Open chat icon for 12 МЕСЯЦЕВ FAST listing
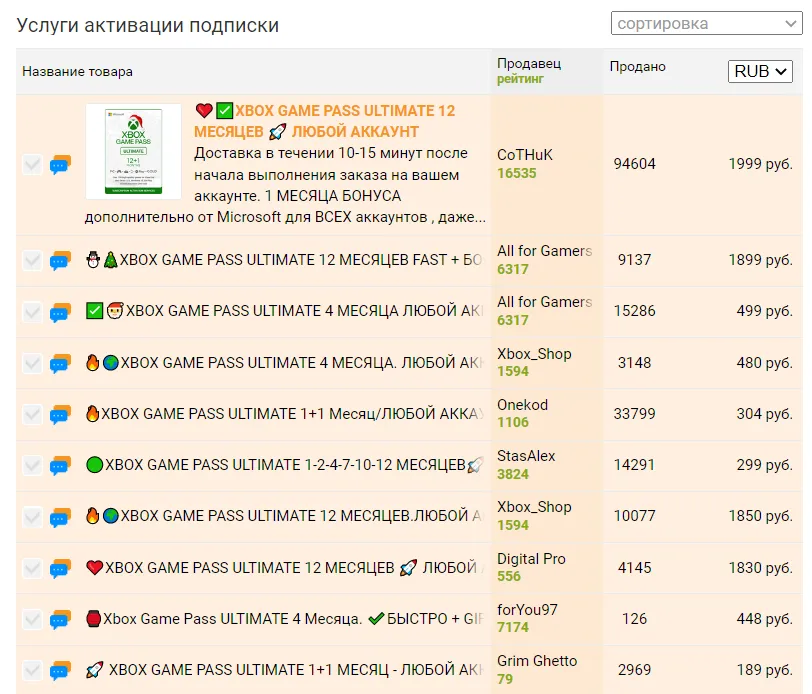812x694 pixels. click(x=60, y=260)
